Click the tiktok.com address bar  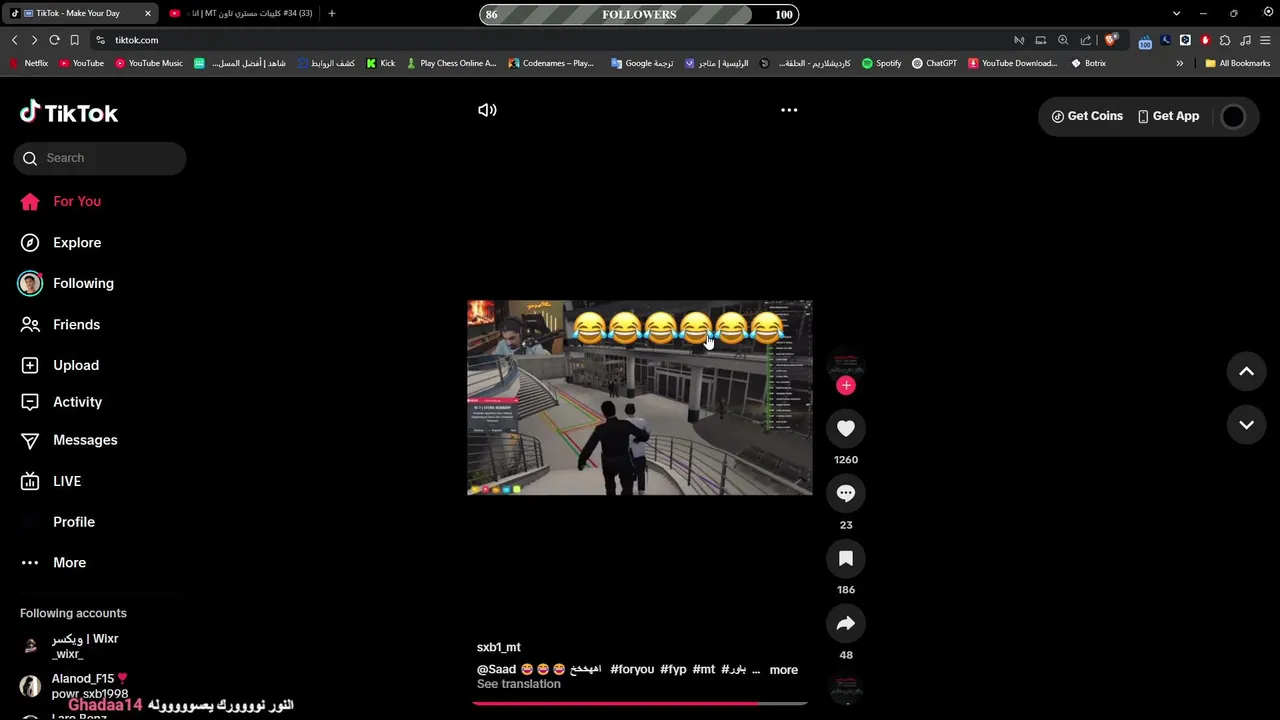(550, 40)
